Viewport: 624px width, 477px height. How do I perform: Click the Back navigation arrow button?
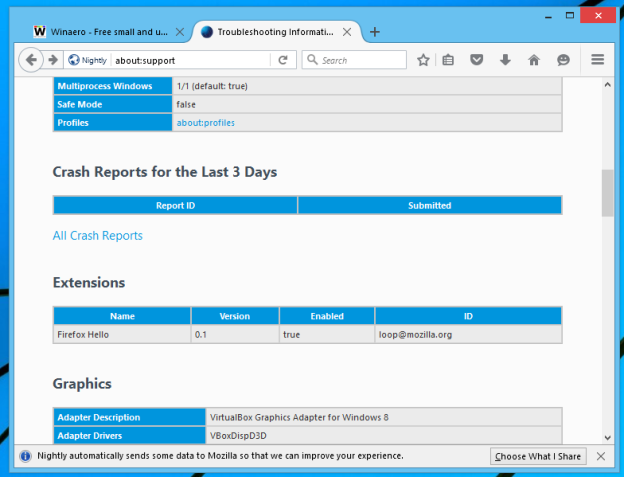coord(30,60)
